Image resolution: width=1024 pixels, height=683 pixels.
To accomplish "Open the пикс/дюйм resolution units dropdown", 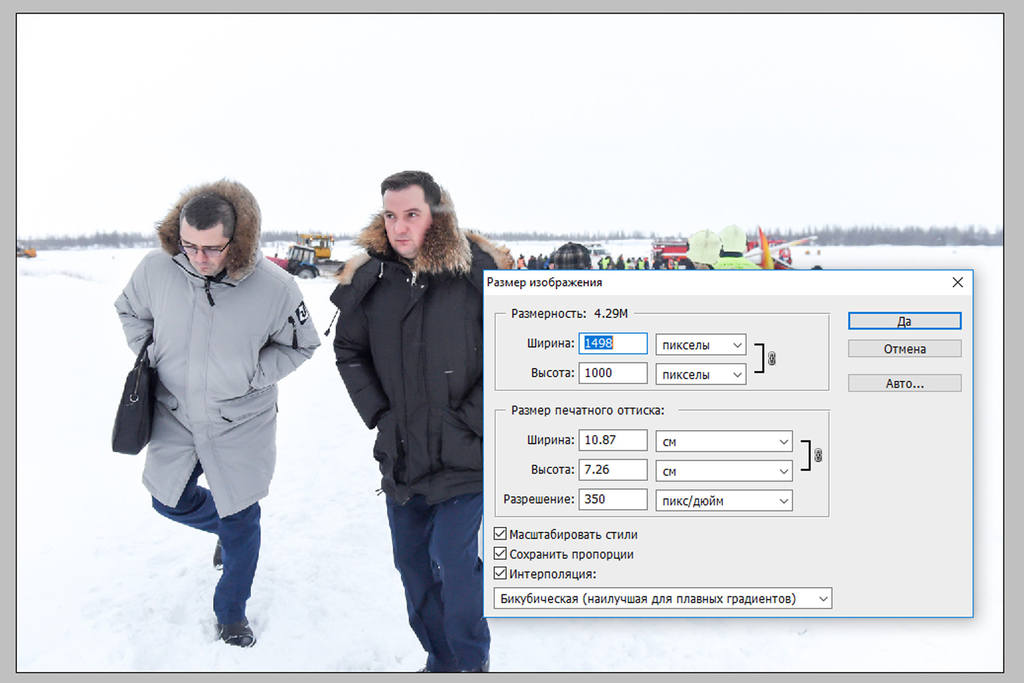I will pos(724,501).
